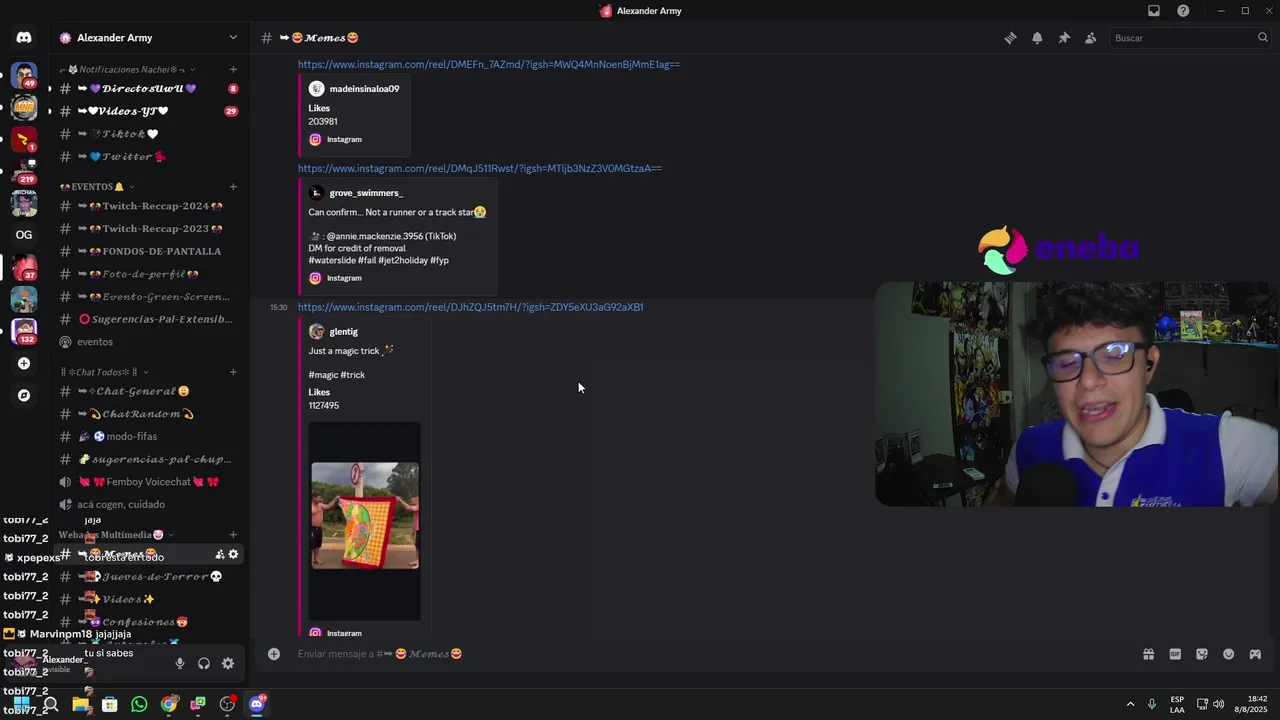Collapse Webadas Multimedia category

[x=116, y=535]
